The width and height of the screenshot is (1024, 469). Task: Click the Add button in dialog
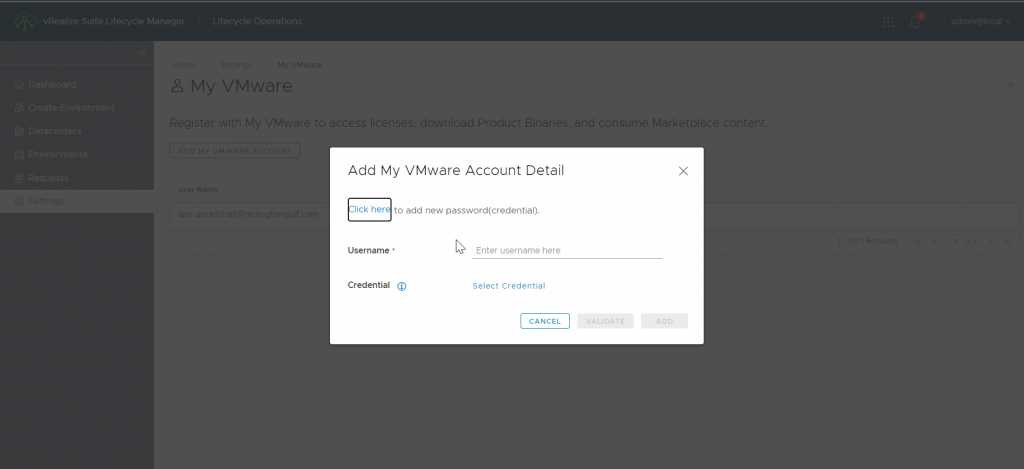coord(664,321)
